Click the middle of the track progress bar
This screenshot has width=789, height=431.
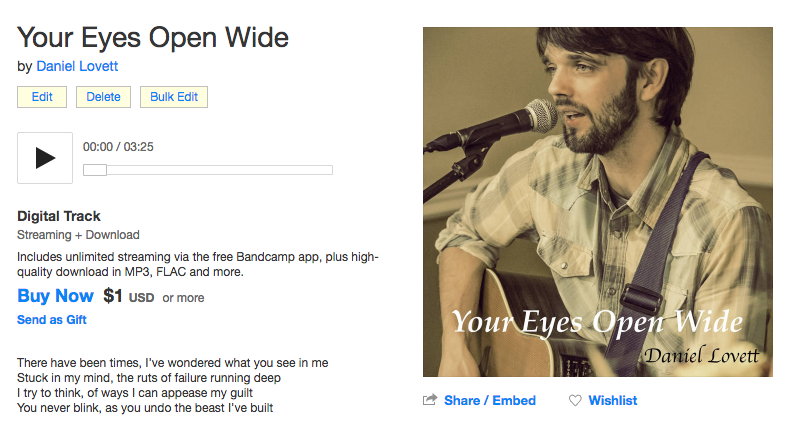[x=208, y=170]
